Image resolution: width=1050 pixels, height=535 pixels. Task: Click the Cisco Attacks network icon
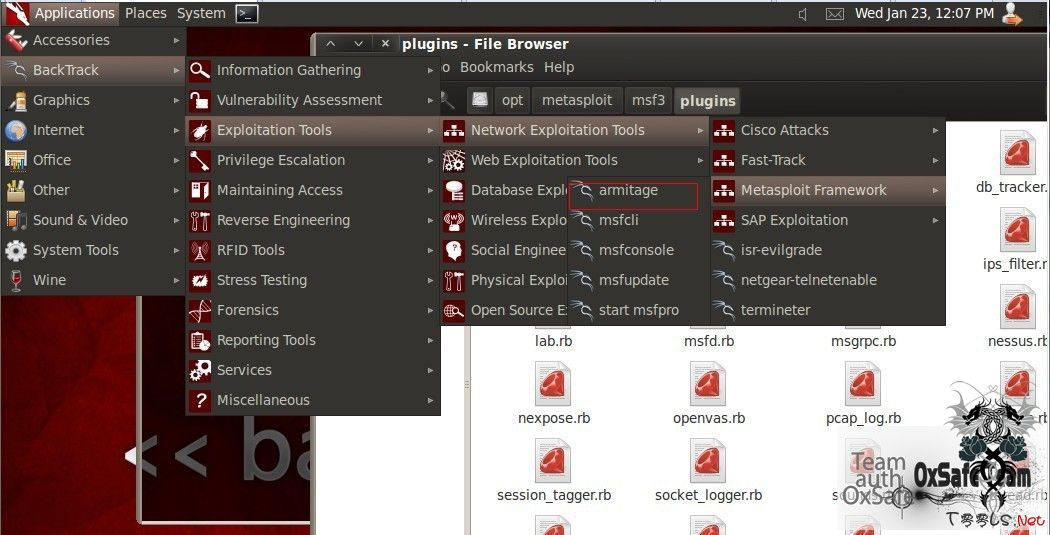point(724,131)
